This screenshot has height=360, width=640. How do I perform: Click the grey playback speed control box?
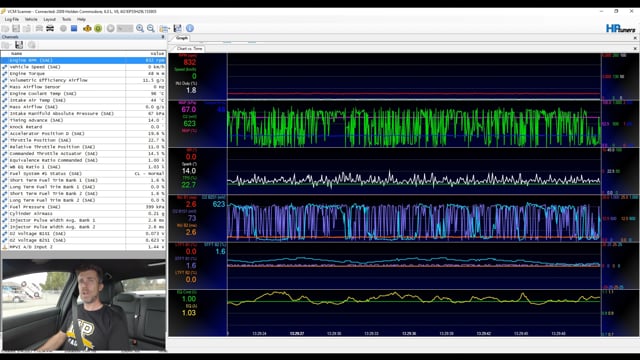[125, 28]
